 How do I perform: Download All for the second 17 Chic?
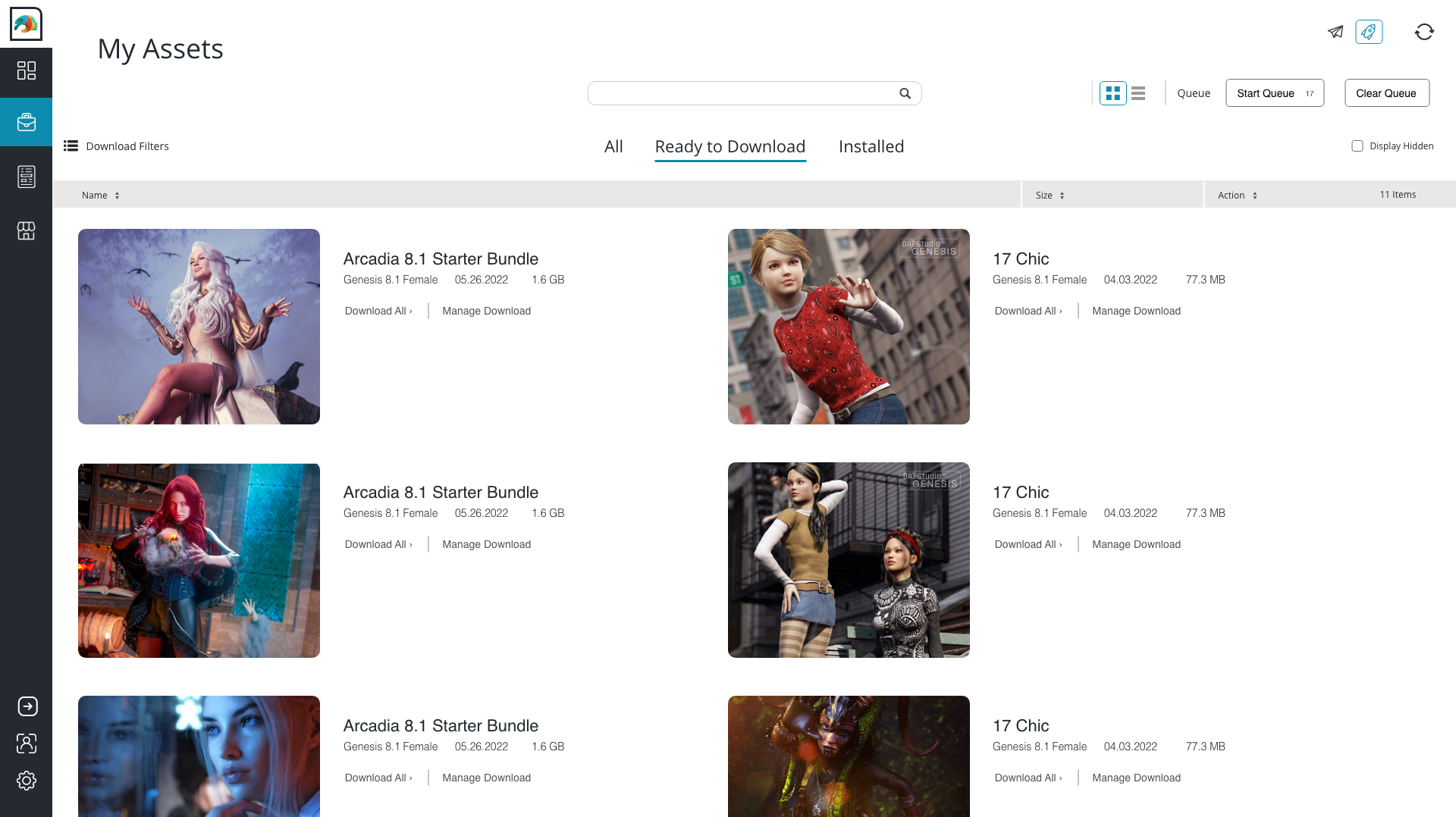(1028, 544)
